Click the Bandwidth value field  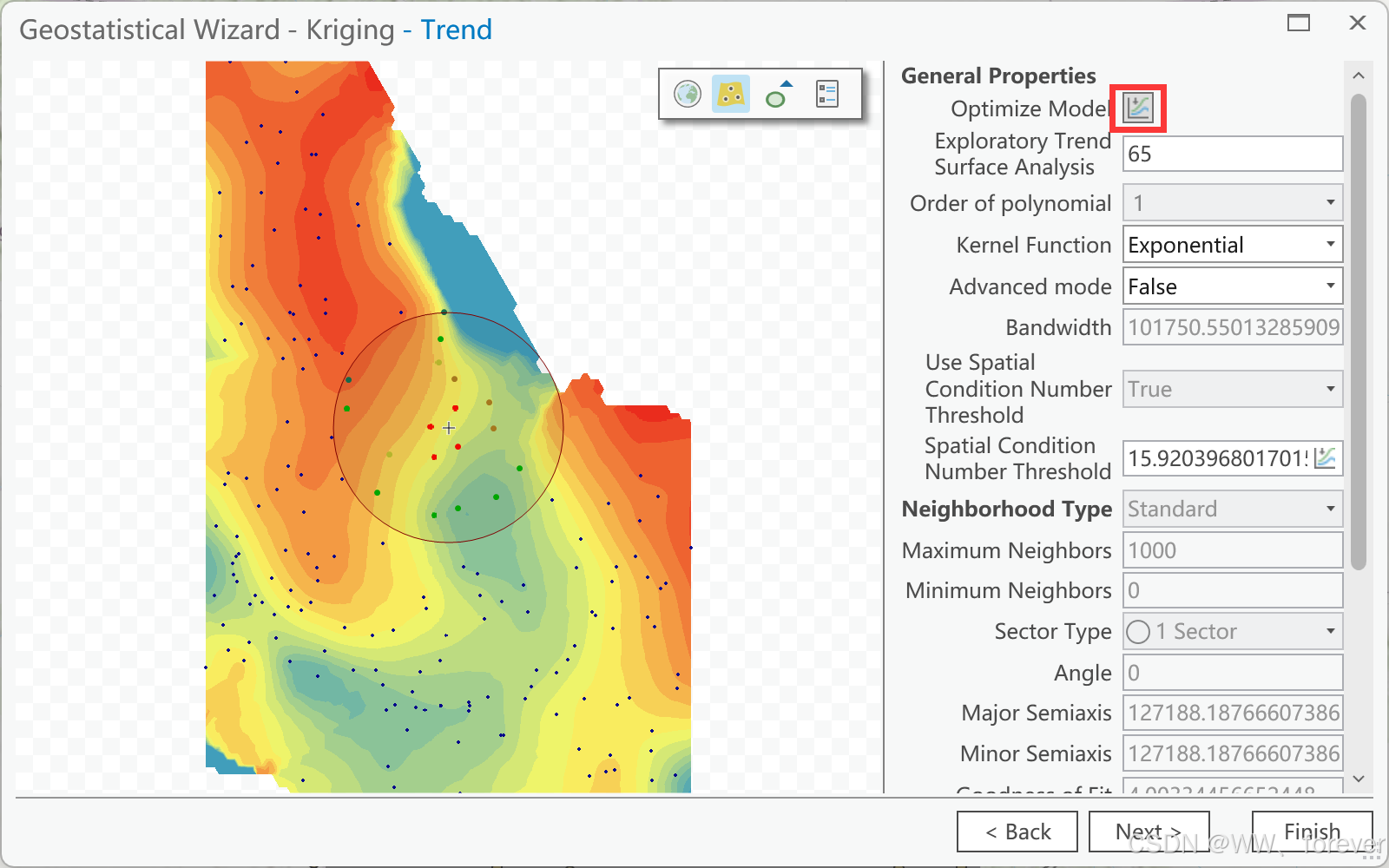[1233, 327]
